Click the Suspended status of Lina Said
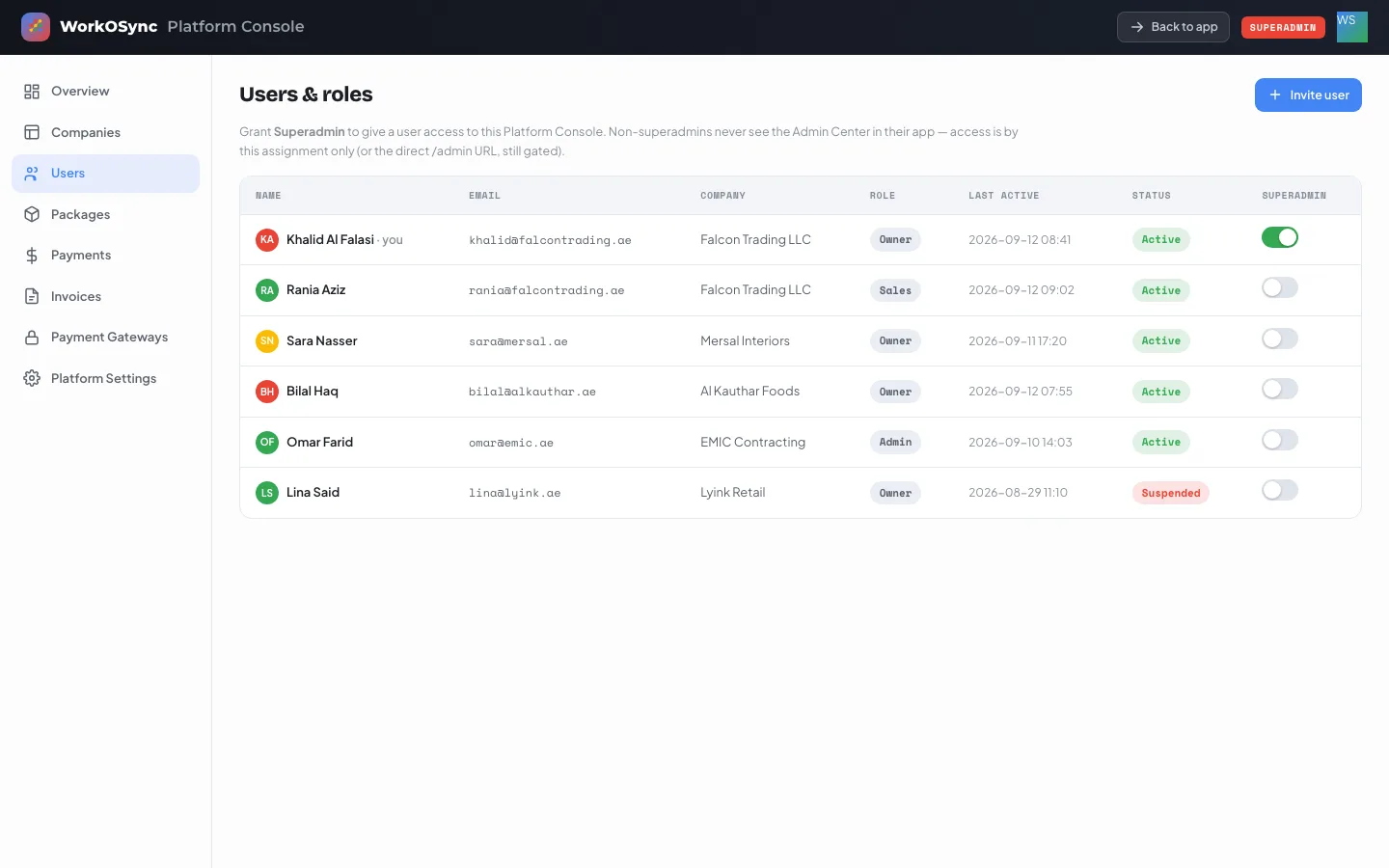The height and width of the screenshot is (868, 1389). (x=1171, y=493)
